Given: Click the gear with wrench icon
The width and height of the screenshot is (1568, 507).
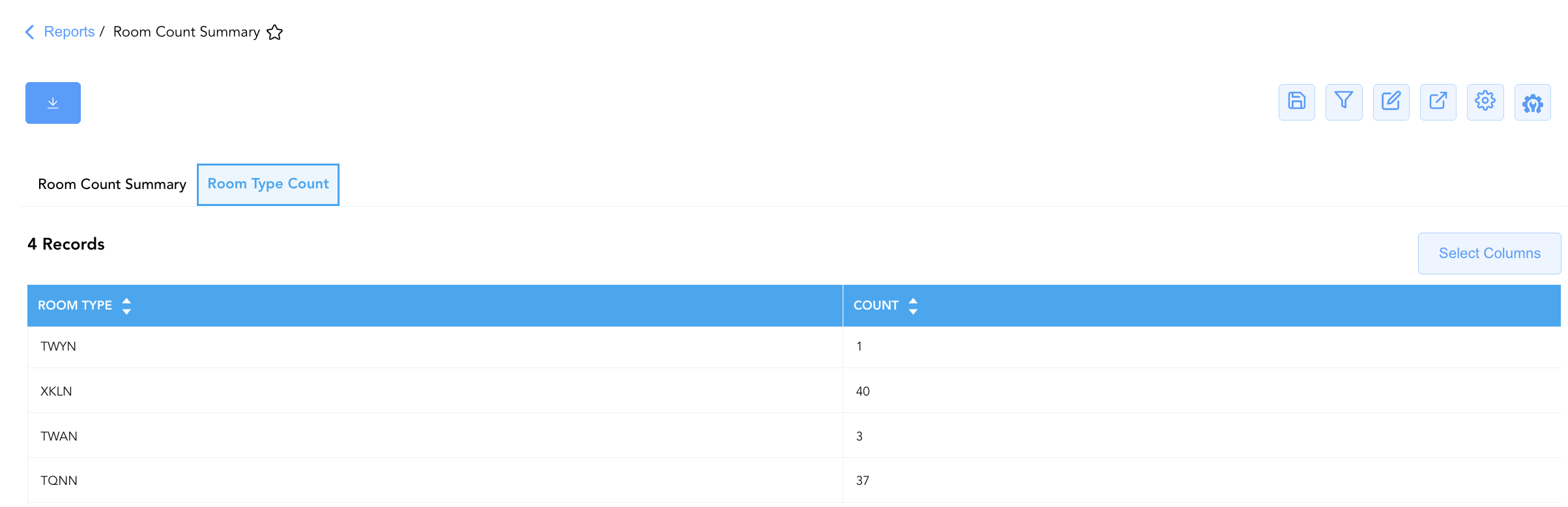Looking at the screenshot, I should [x=1533, y=102].
